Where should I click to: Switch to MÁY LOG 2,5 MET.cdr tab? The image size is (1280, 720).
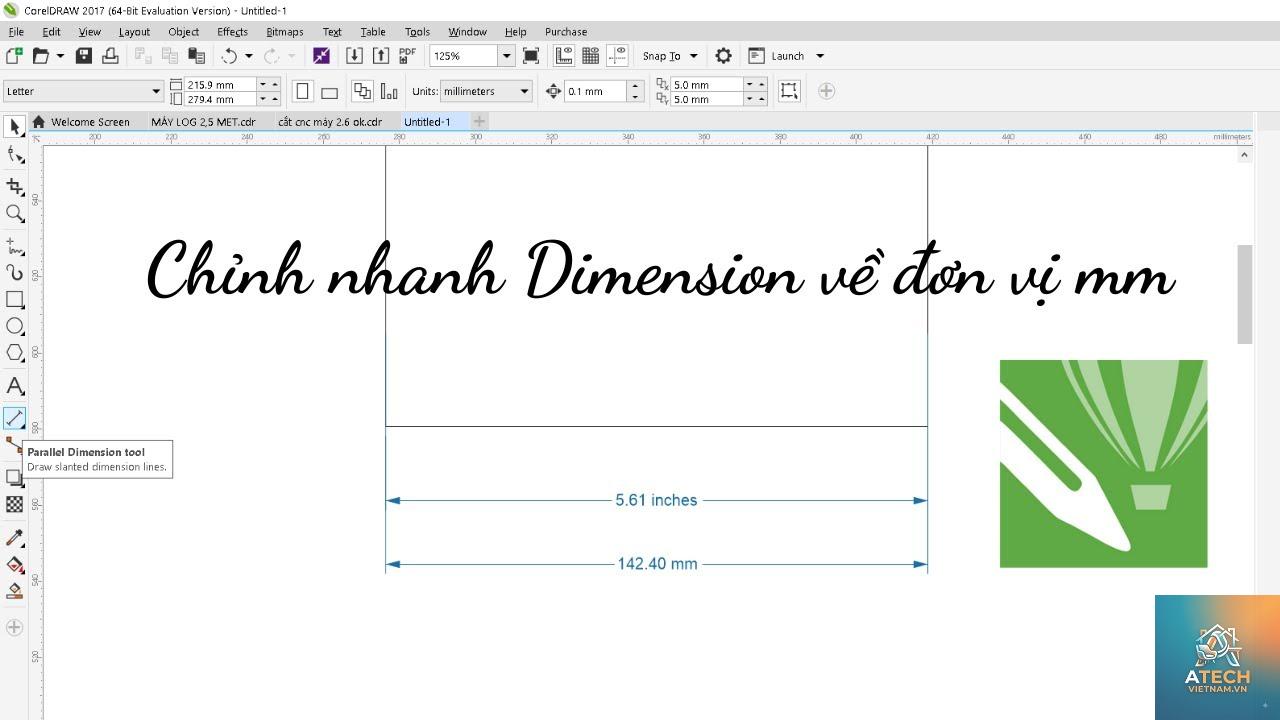[203, 122]
